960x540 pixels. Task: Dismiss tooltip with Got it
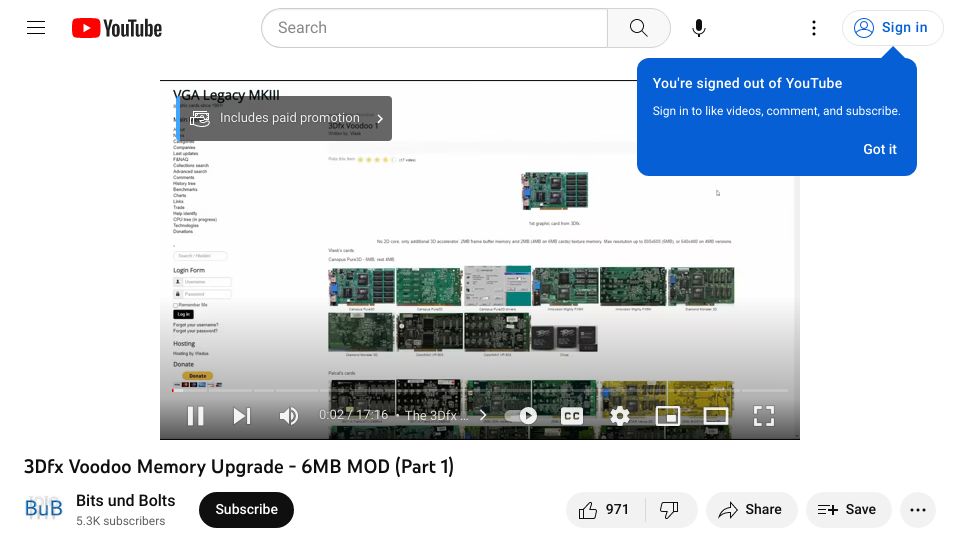click(x=880, y=149)
